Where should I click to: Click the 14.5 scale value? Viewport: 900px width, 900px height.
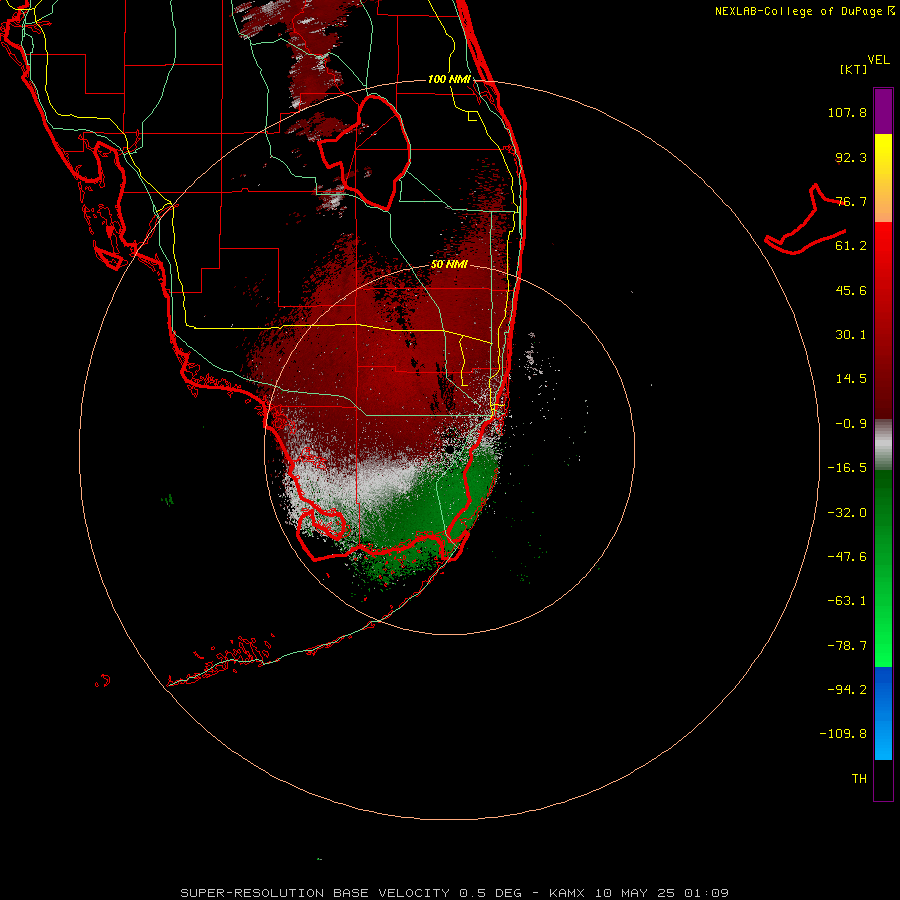(851, 379)
